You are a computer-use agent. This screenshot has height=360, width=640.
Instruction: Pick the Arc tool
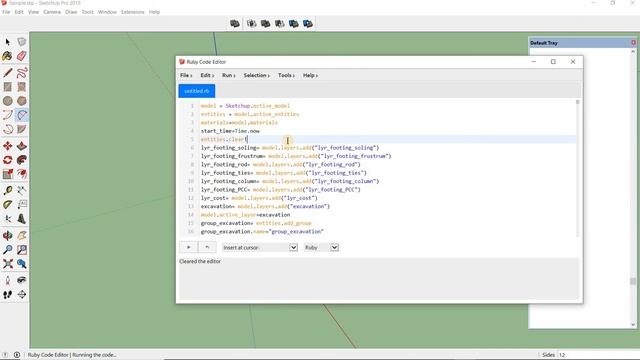tap(8, 115)
